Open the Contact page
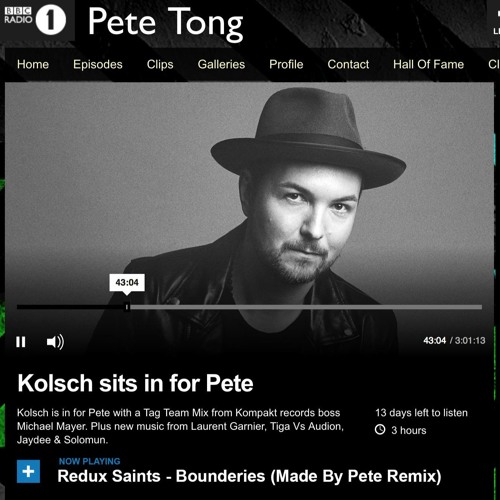Image resolution: width=500 pixels, height=500 pixels. (x=348, y=64)
